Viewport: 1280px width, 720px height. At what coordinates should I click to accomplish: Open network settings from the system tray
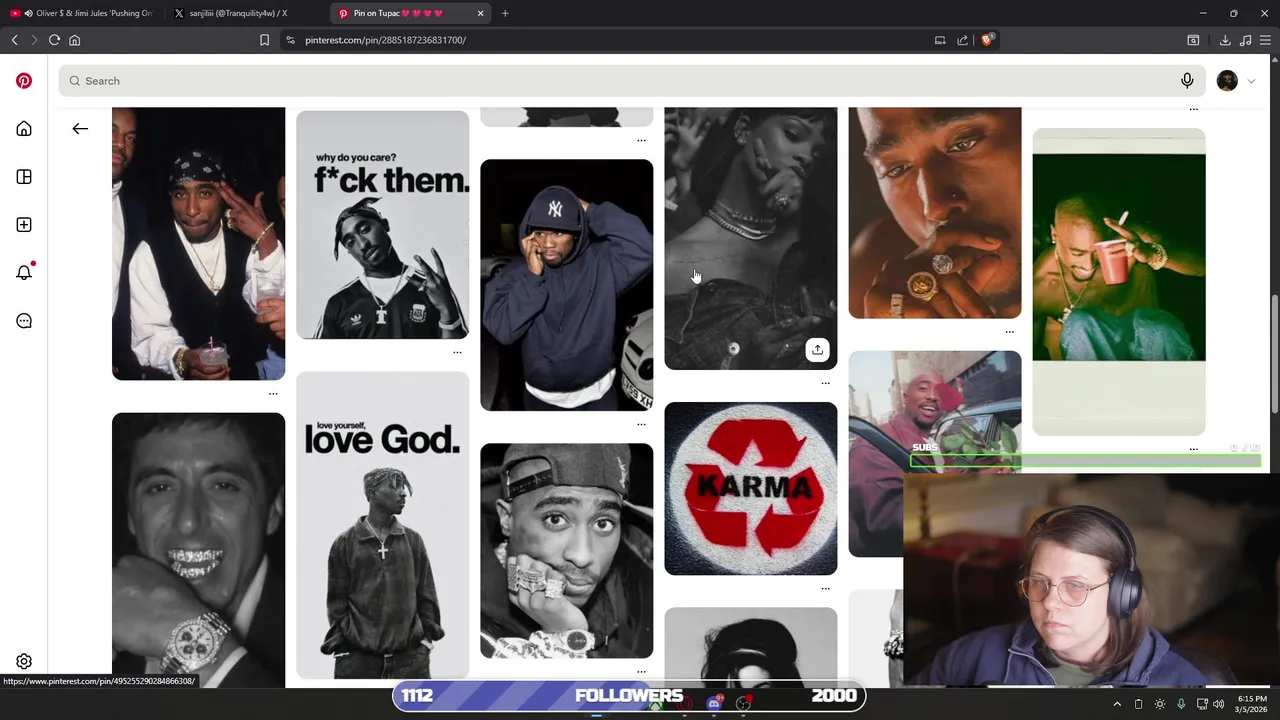point(1202,704)
